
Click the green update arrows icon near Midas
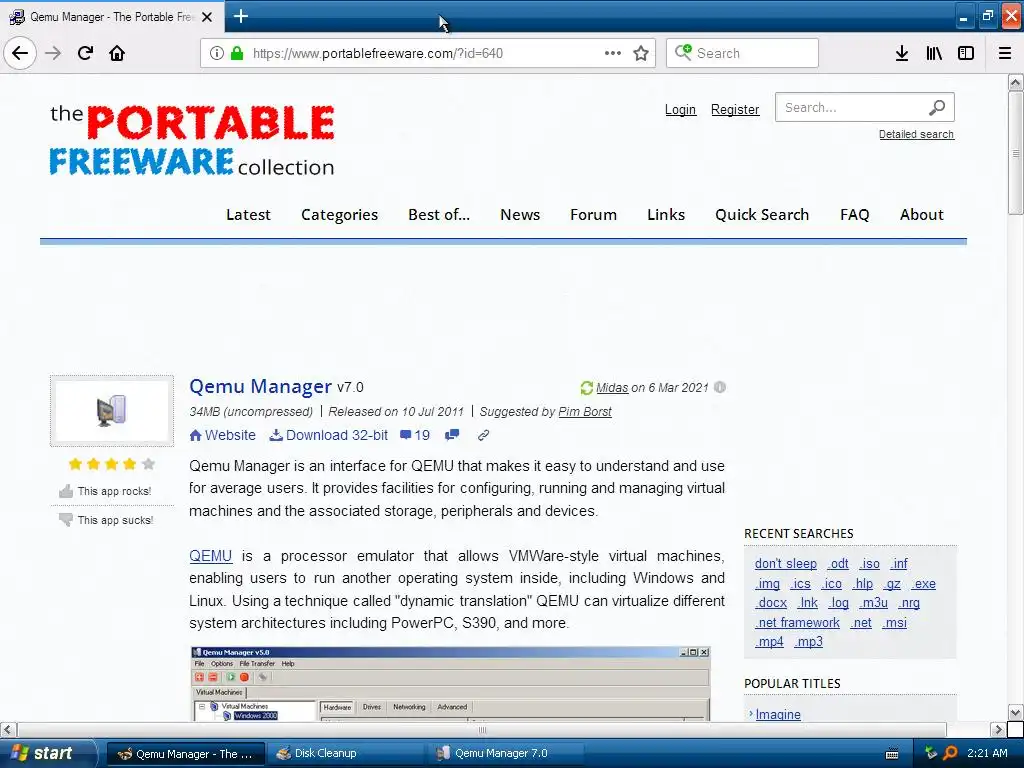click(586, 388)
